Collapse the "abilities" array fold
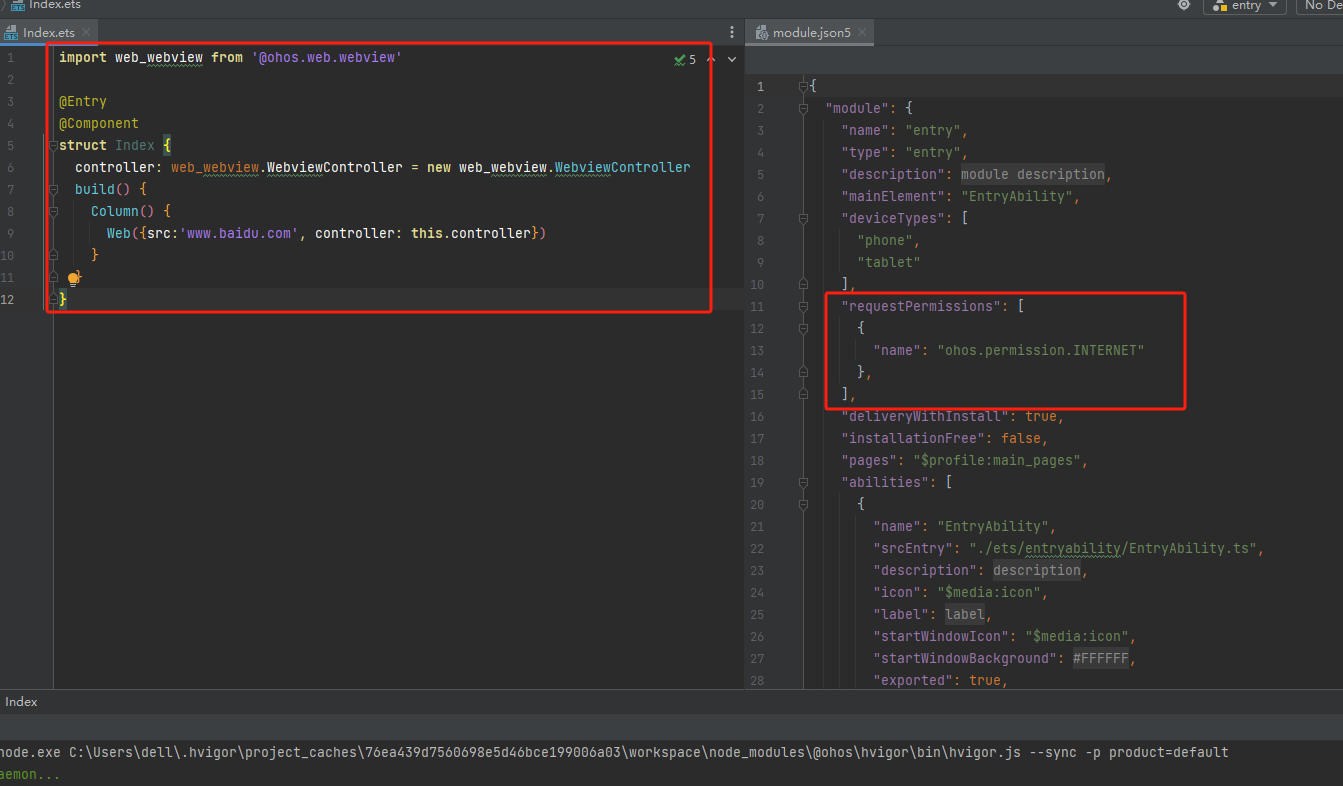 803,483
